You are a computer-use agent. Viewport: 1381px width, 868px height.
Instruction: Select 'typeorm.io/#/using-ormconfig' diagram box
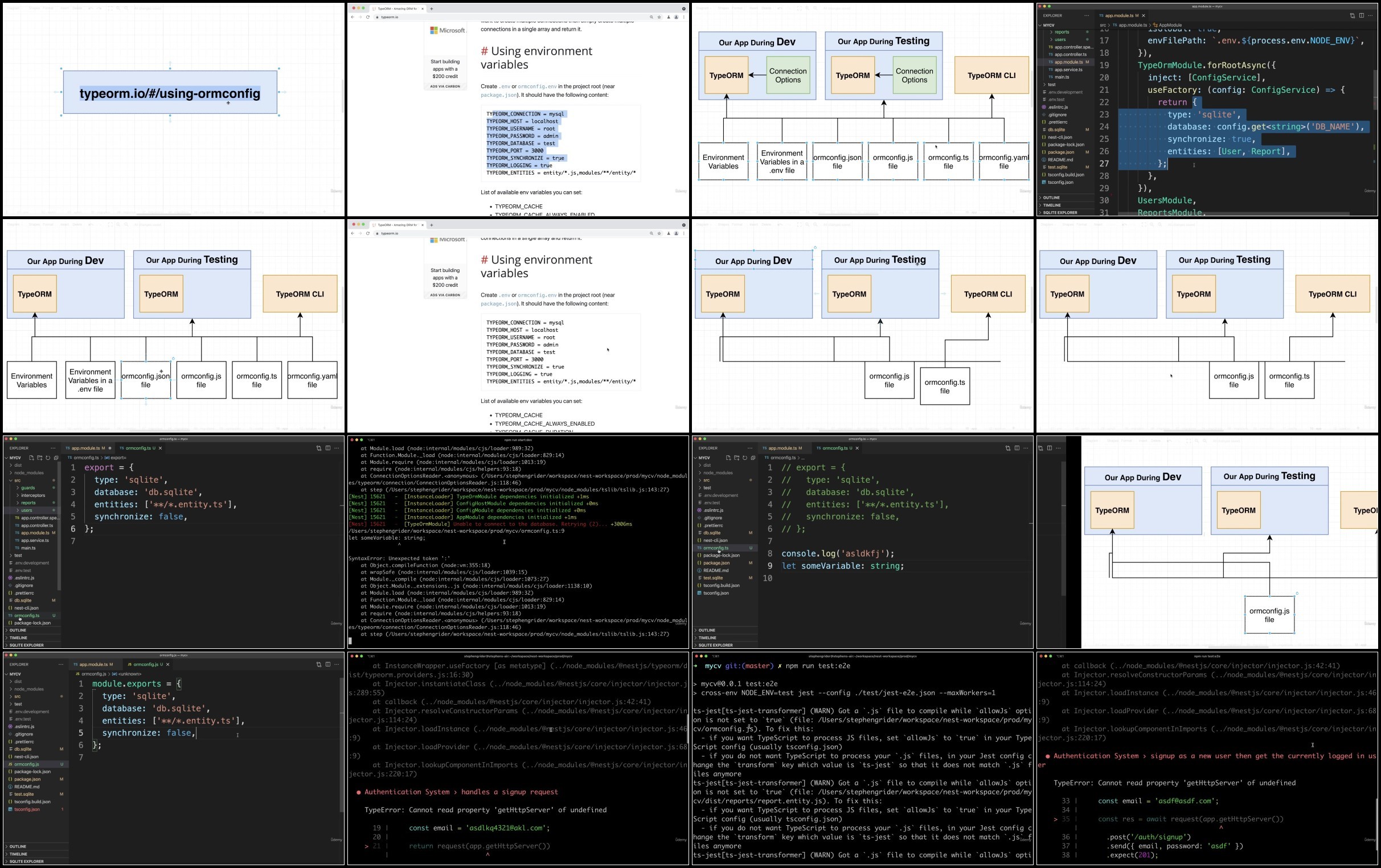[170, 92]
